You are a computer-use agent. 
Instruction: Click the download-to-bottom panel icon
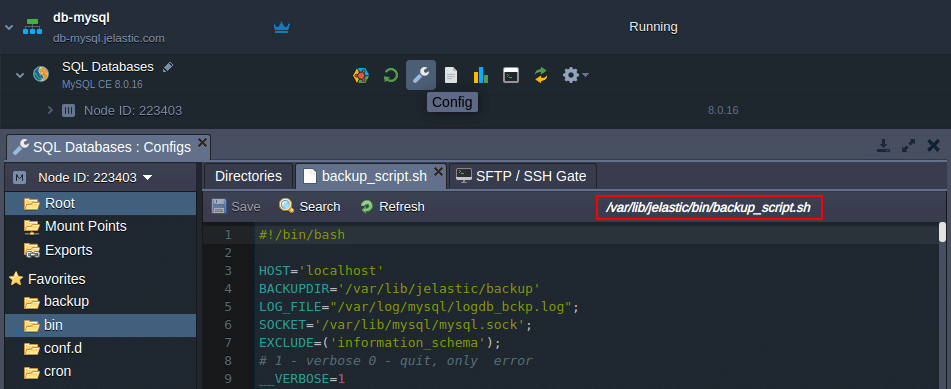click(883, 146)
